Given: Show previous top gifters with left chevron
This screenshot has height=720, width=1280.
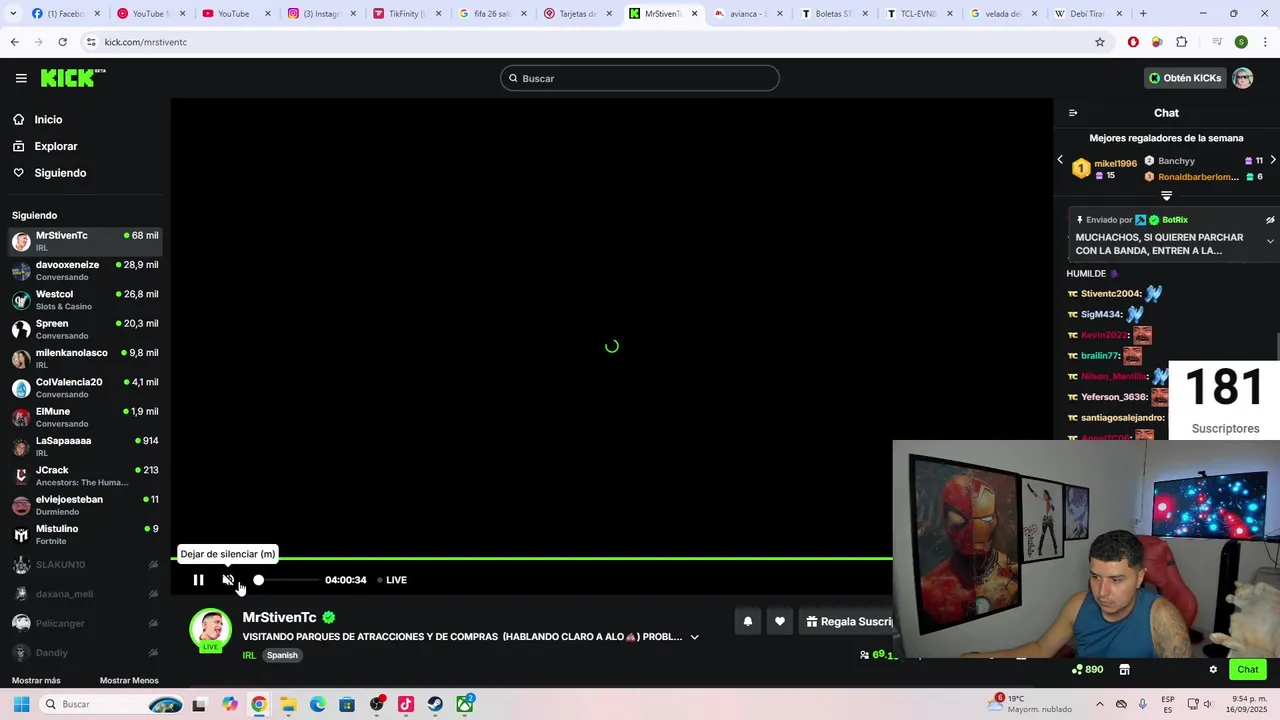Looking at the screenshot, I should (1060, 160).
